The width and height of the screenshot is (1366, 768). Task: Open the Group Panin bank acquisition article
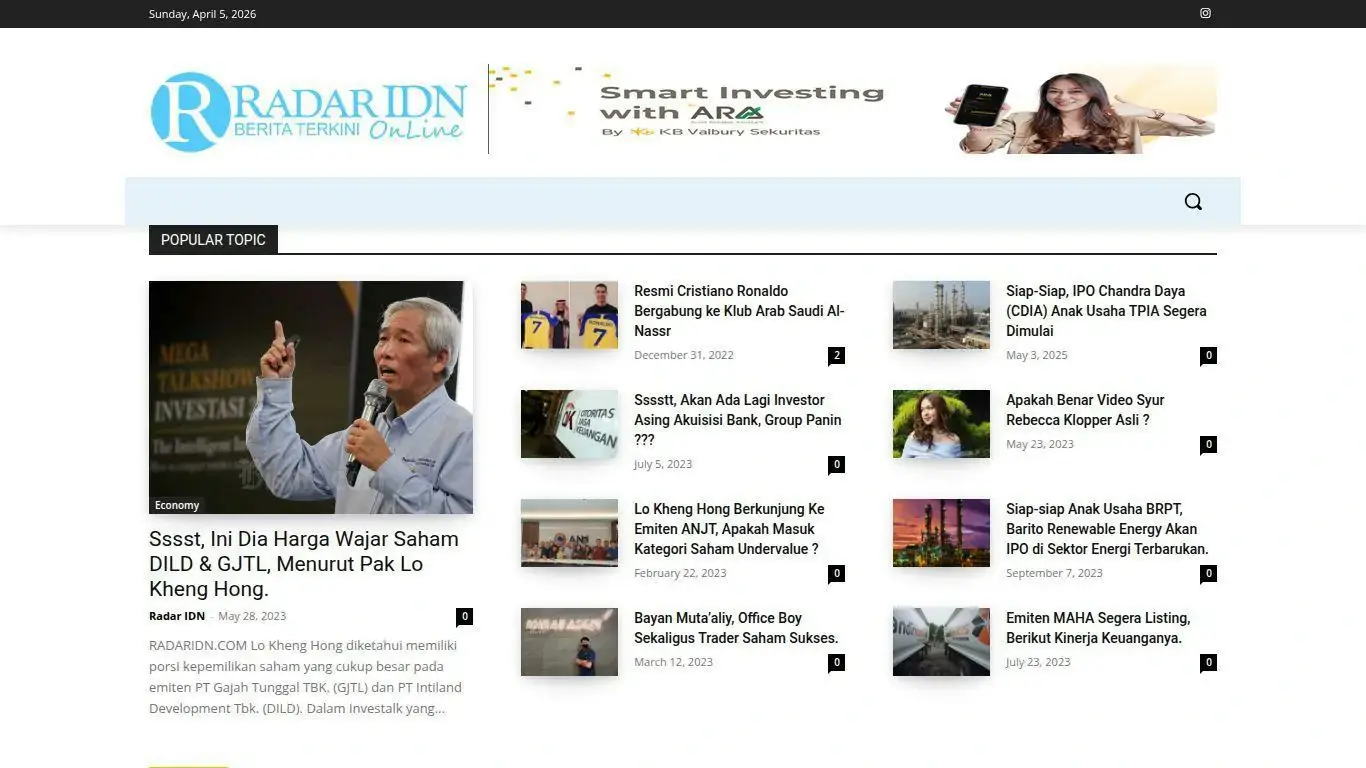737,419
